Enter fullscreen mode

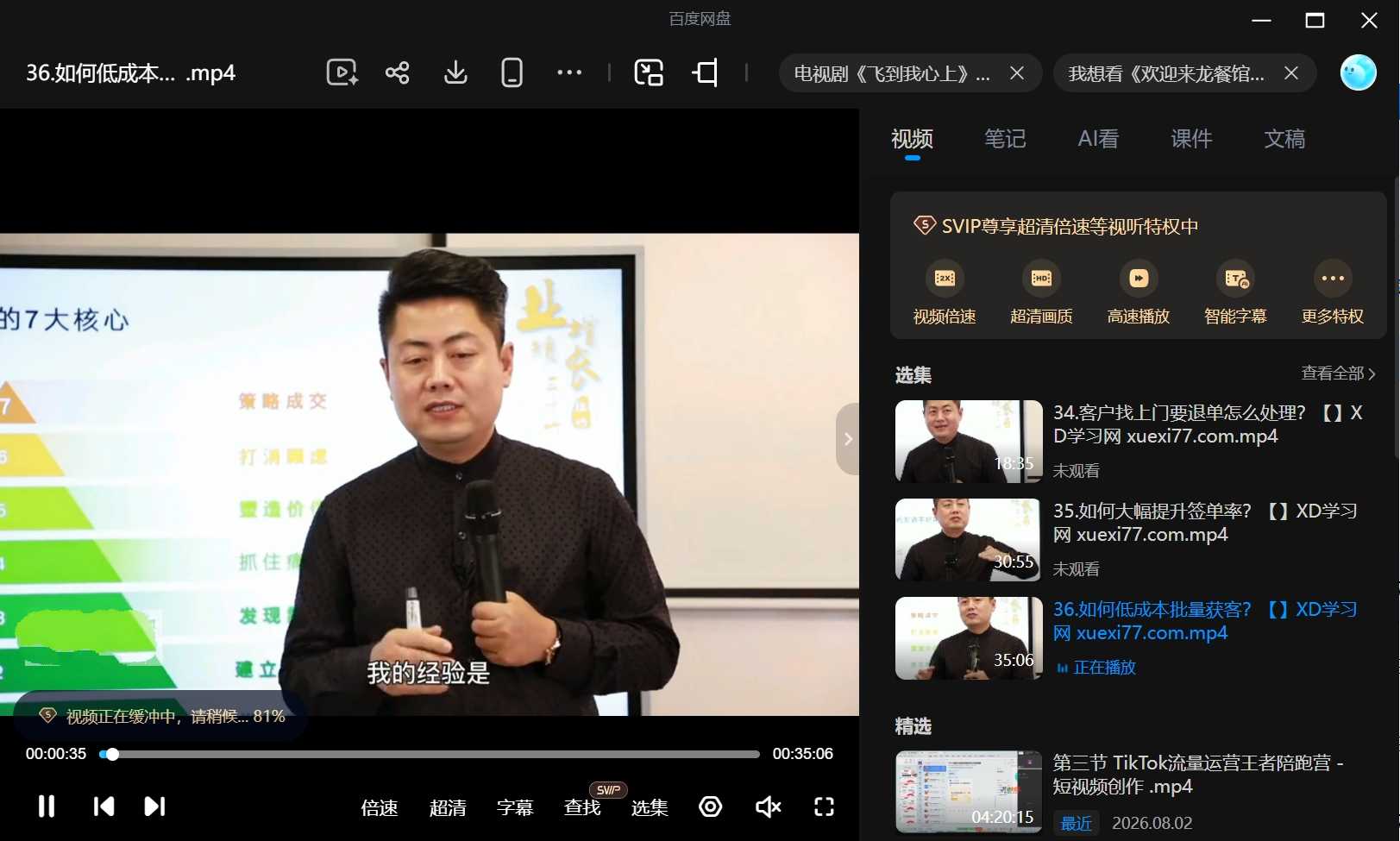825,806
